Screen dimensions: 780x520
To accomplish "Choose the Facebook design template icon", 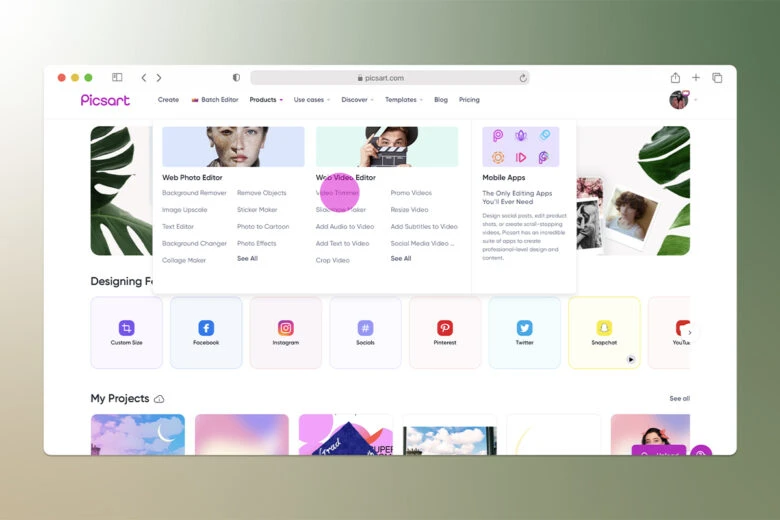I will pos(206,328).
